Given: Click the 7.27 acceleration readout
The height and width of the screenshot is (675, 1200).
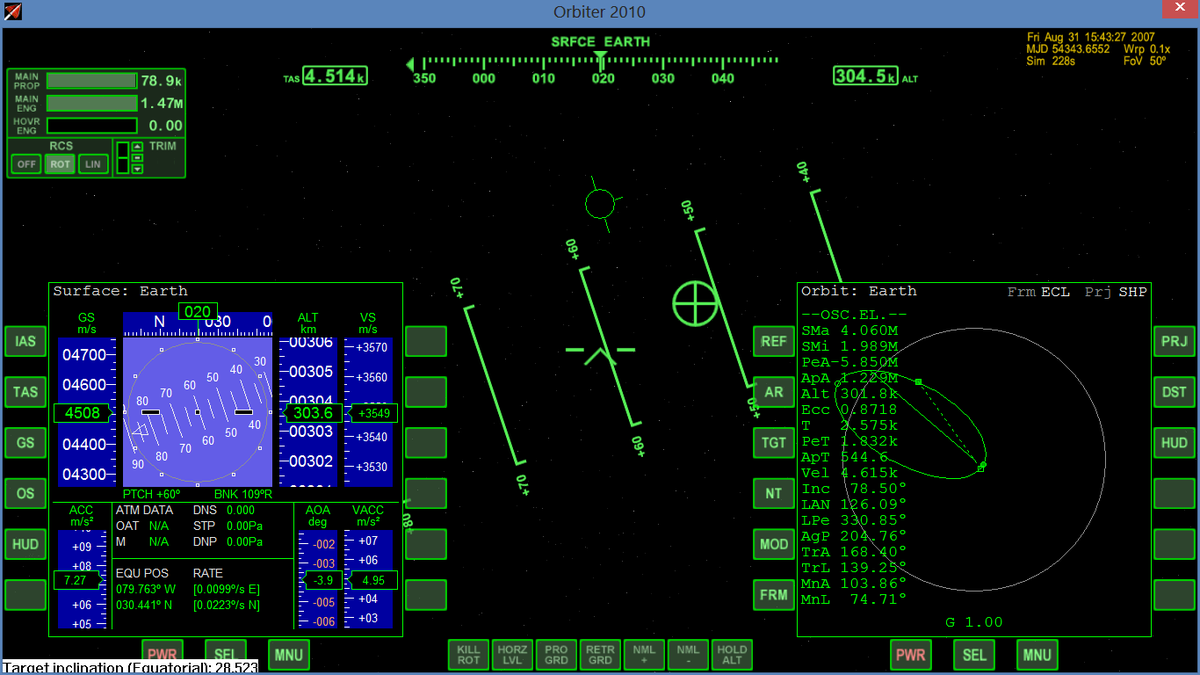Looking at the screenshot, I should coord(79,580).
